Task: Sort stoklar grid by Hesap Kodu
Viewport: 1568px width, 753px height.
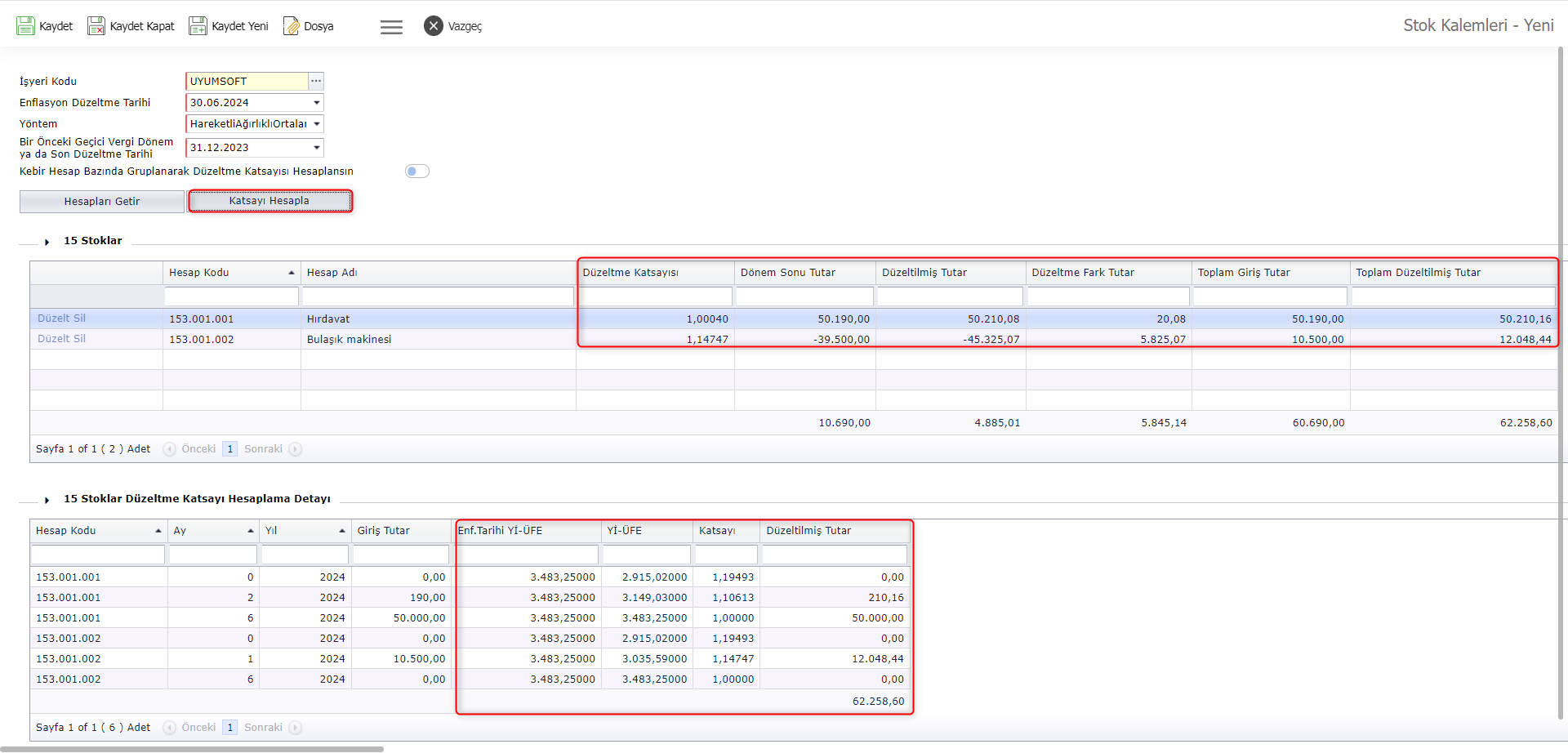Action: [x=232, y=273]
